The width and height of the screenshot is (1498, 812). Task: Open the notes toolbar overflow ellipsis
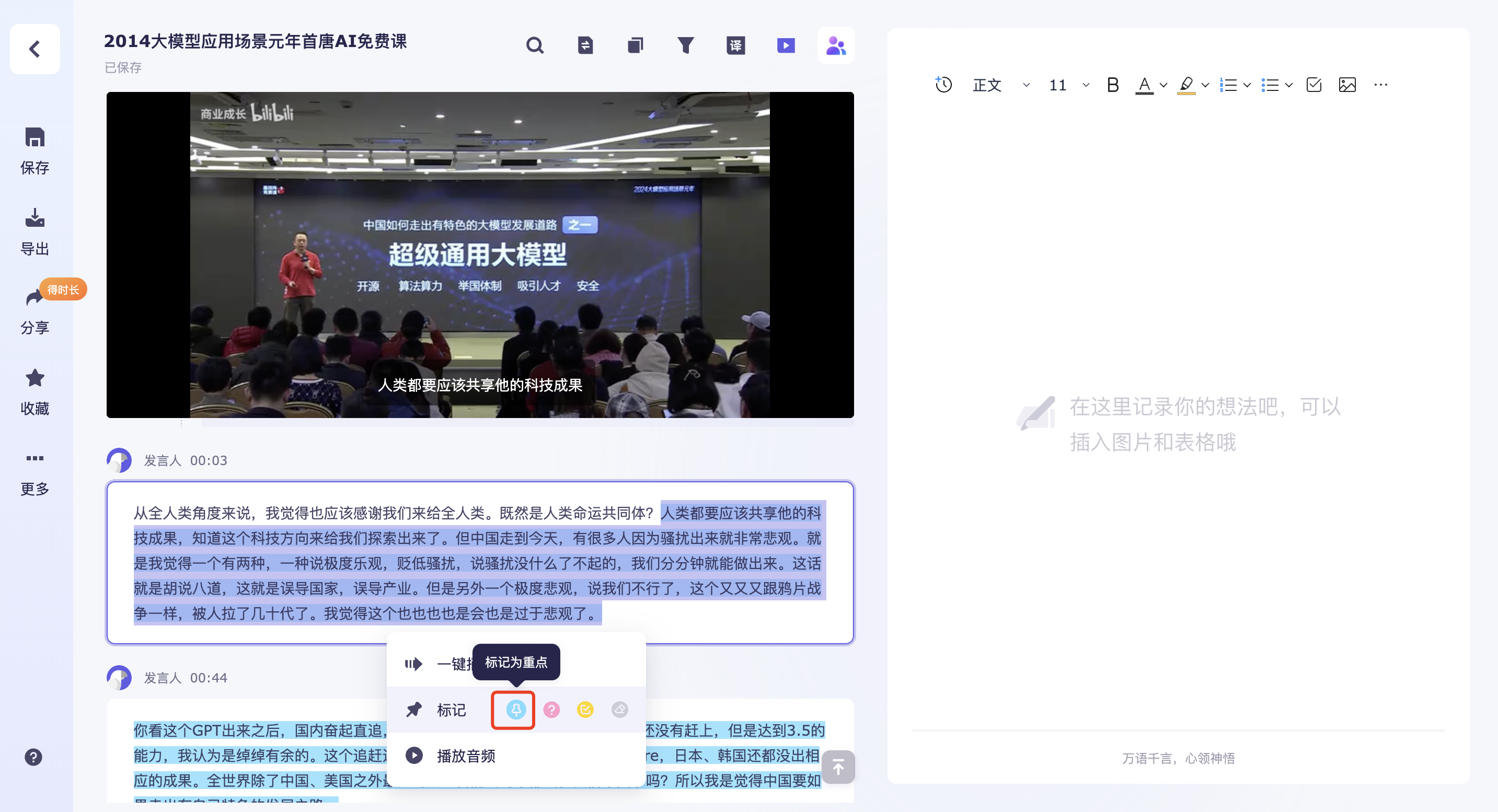1380,85
